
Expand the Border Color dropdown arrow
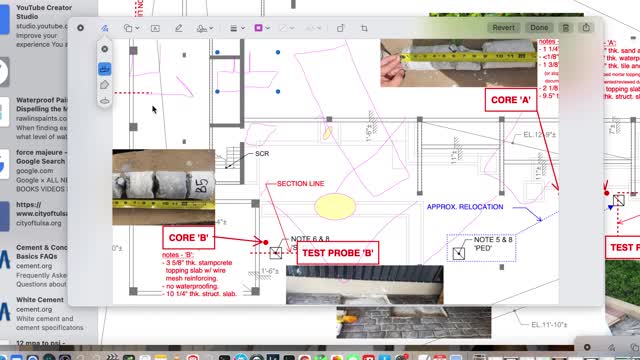pos(268,28)
